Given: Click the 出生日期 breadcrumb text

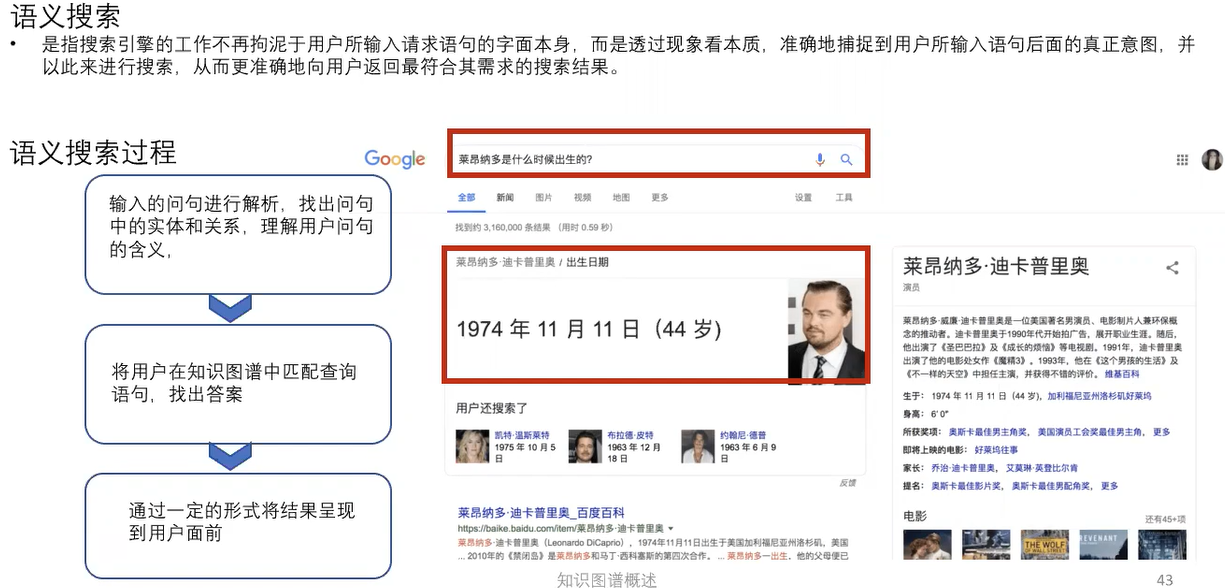Looking at the screenshot, I should 587,262.
